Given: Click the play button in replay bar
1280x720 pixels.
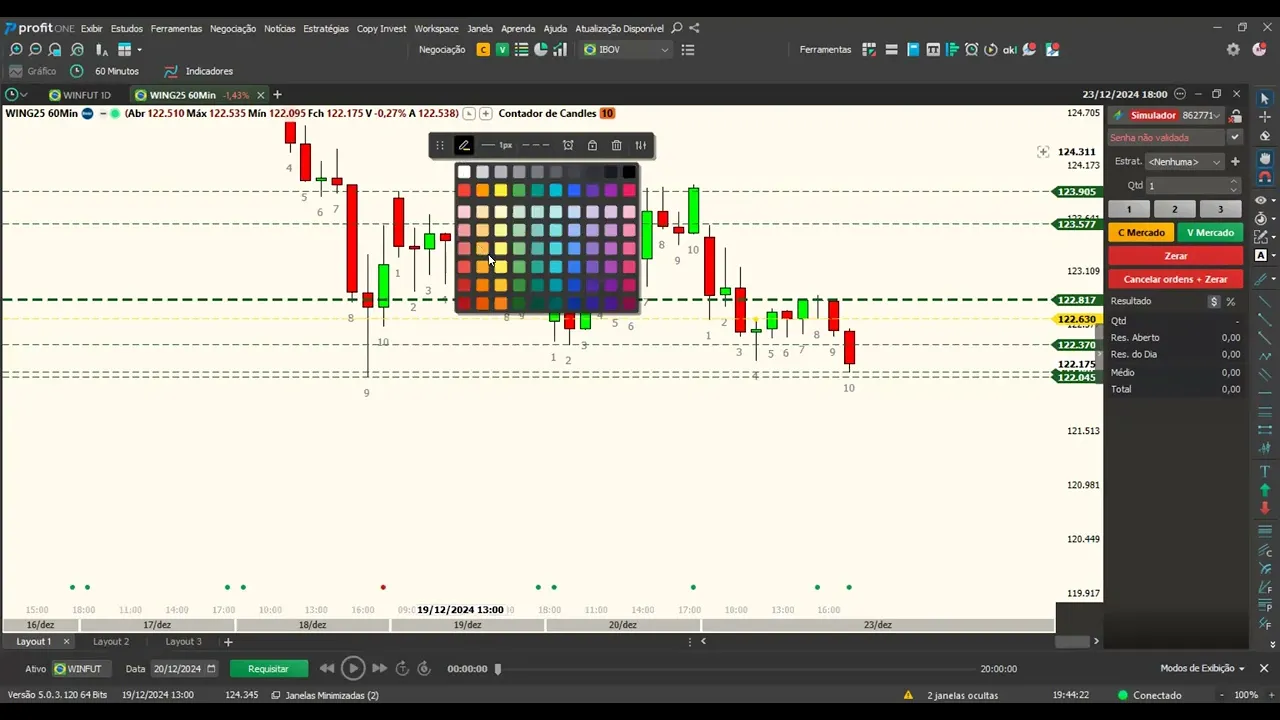Looking at the screenshot, I should [352, 668].
